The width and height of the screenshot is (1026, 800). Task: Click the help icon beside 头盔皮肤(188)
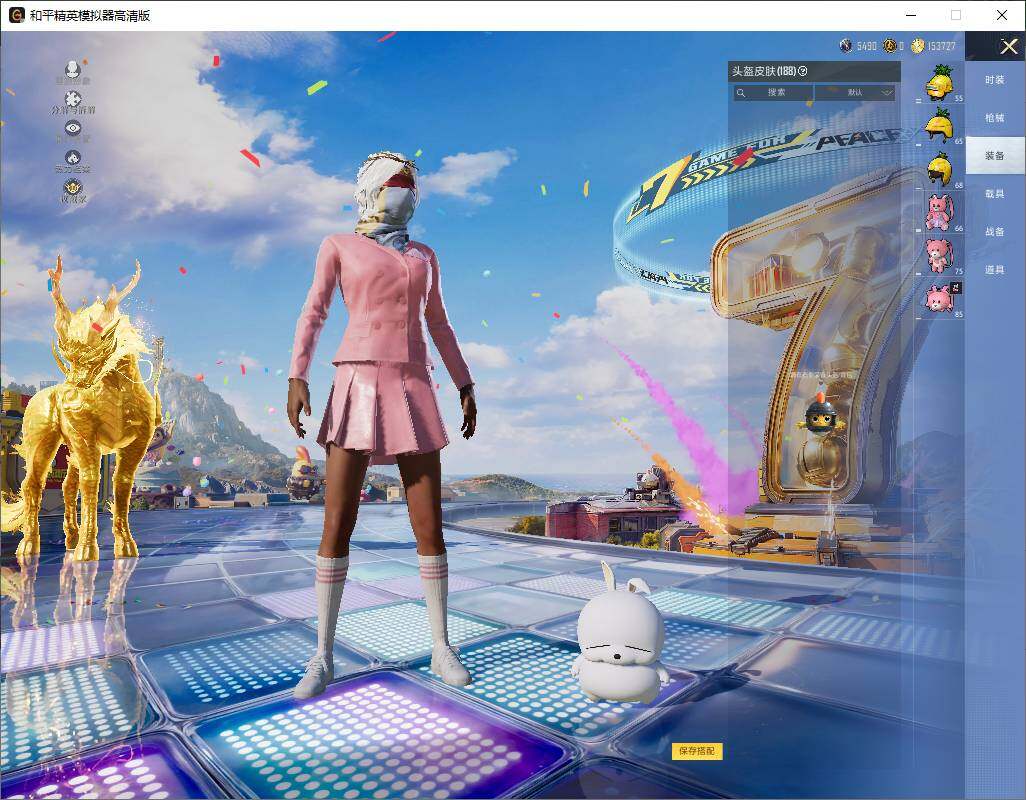[803, 71]
